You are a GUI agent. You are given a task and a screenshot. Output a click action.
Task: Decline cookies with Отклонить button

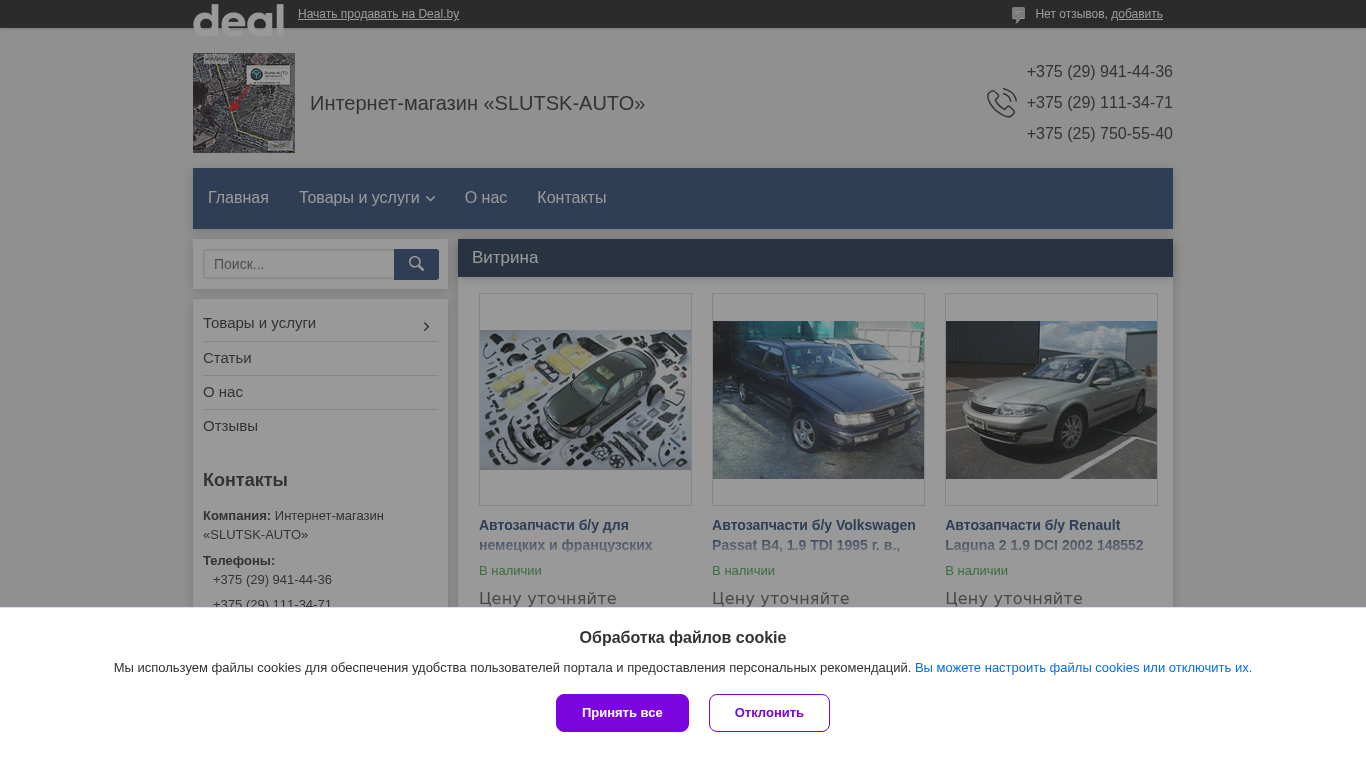coord(769,713)
